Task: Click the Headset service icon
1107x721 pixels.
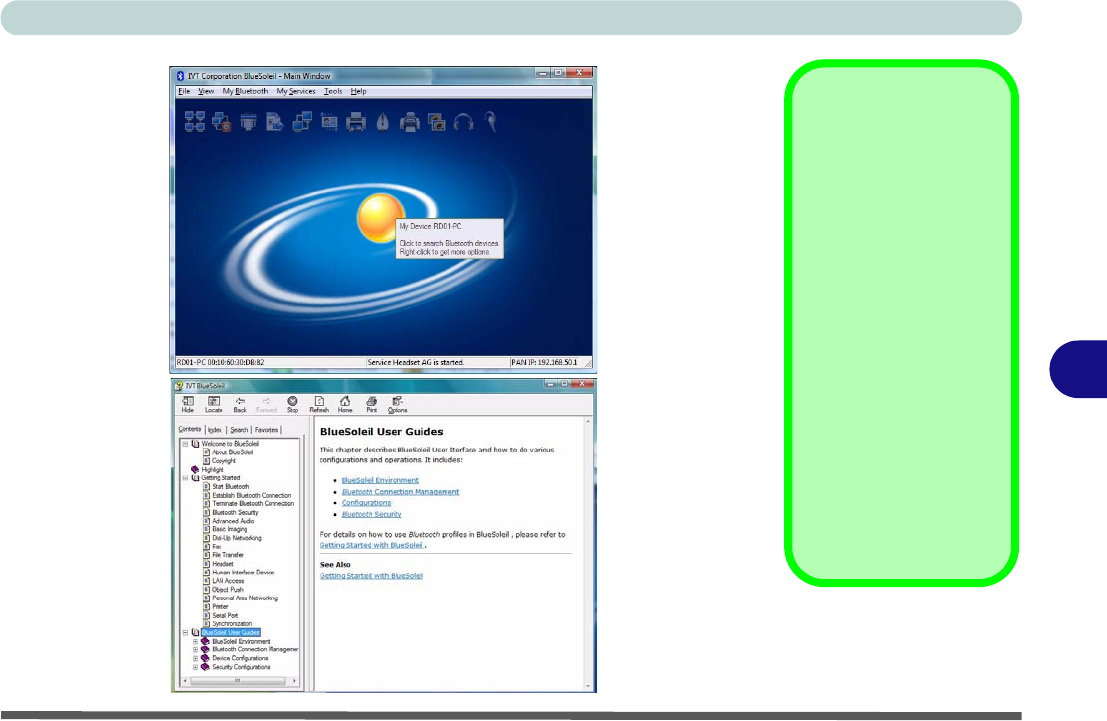Action: [x=491, y=121]
